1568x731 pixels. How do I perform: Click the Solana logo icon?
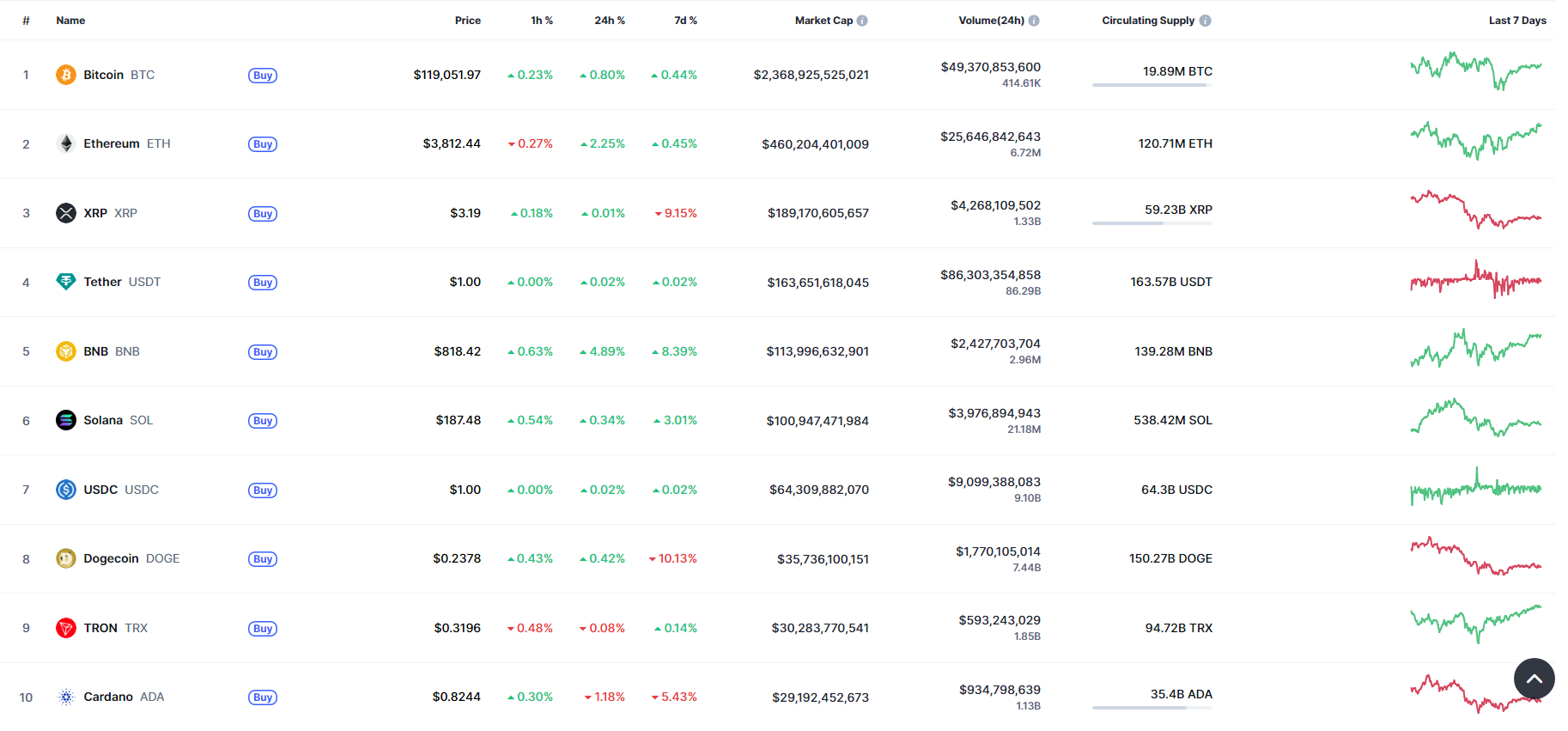point(66,420)
